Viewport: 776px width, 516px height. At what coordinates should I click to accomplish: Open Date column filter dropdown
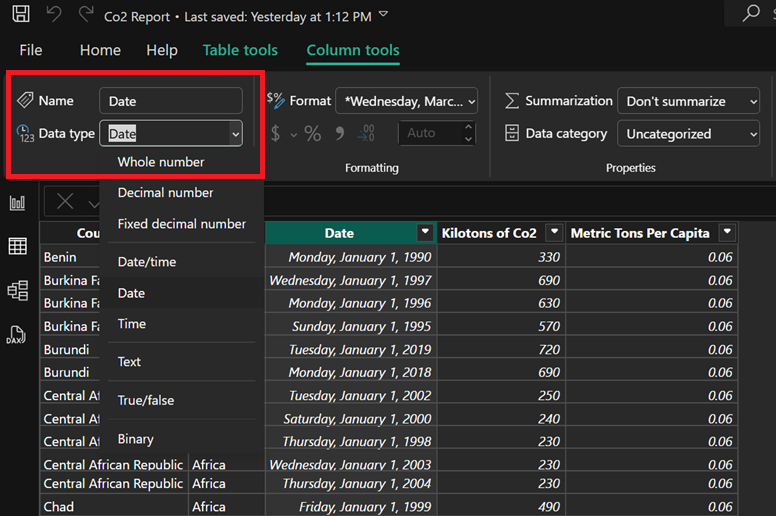[425, 232]
